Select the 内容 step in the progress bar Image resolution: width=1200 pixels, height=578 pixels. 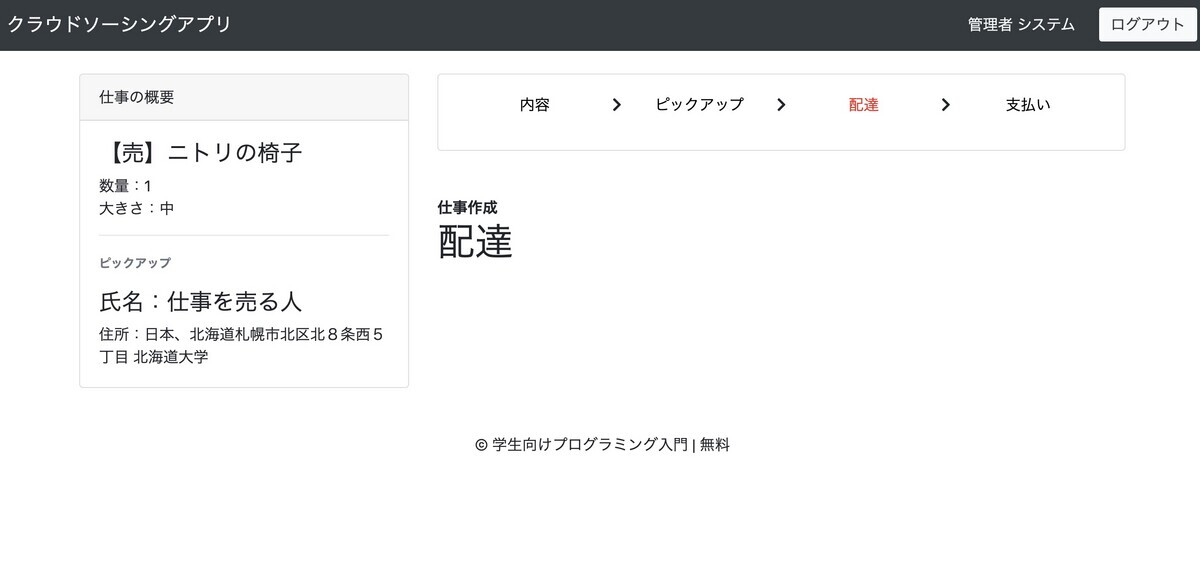[x=536, y=104]
